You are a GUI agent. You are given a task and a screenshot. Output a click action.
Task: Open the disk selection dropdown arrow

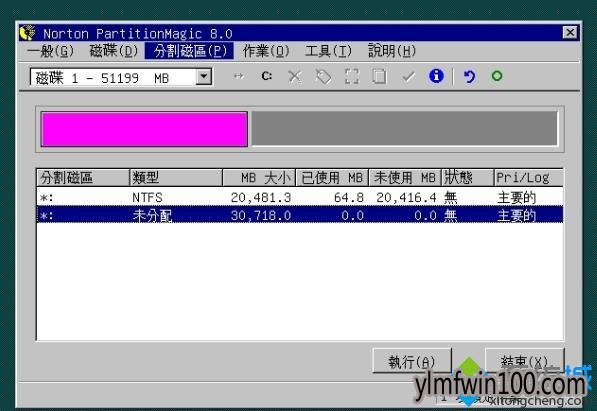(204, 77)
